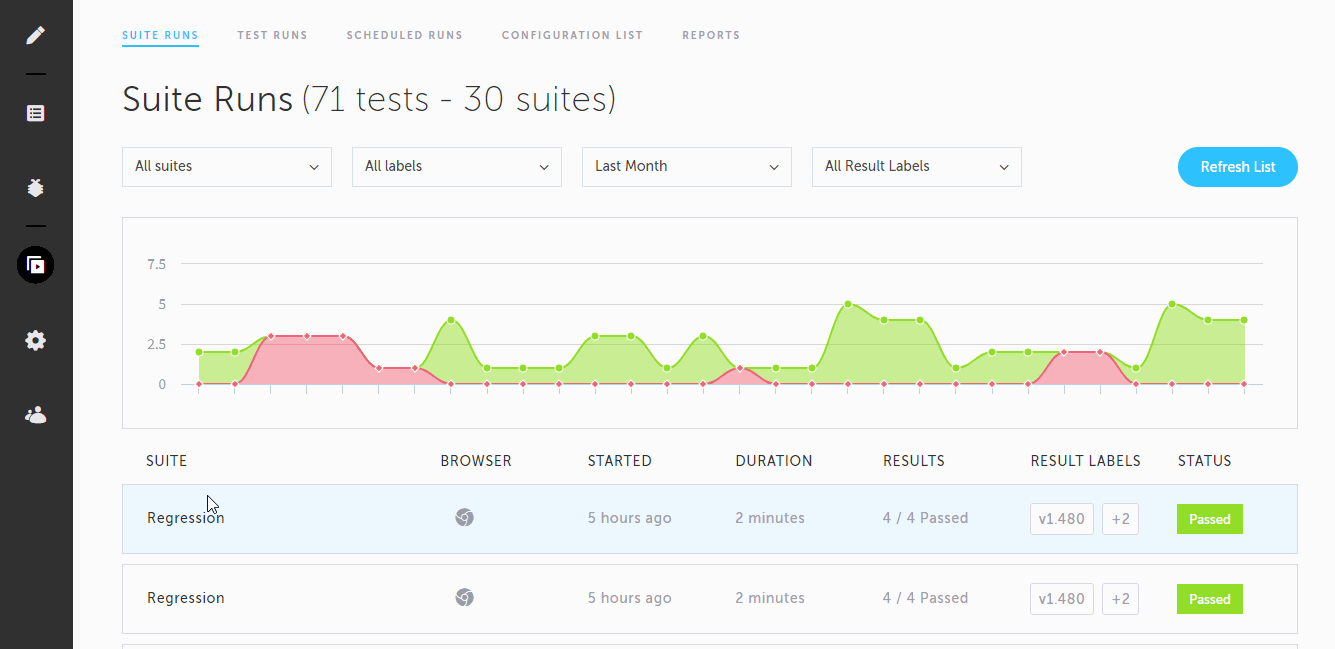Open the pencil edit icon in sidebar

coord(35,36)
